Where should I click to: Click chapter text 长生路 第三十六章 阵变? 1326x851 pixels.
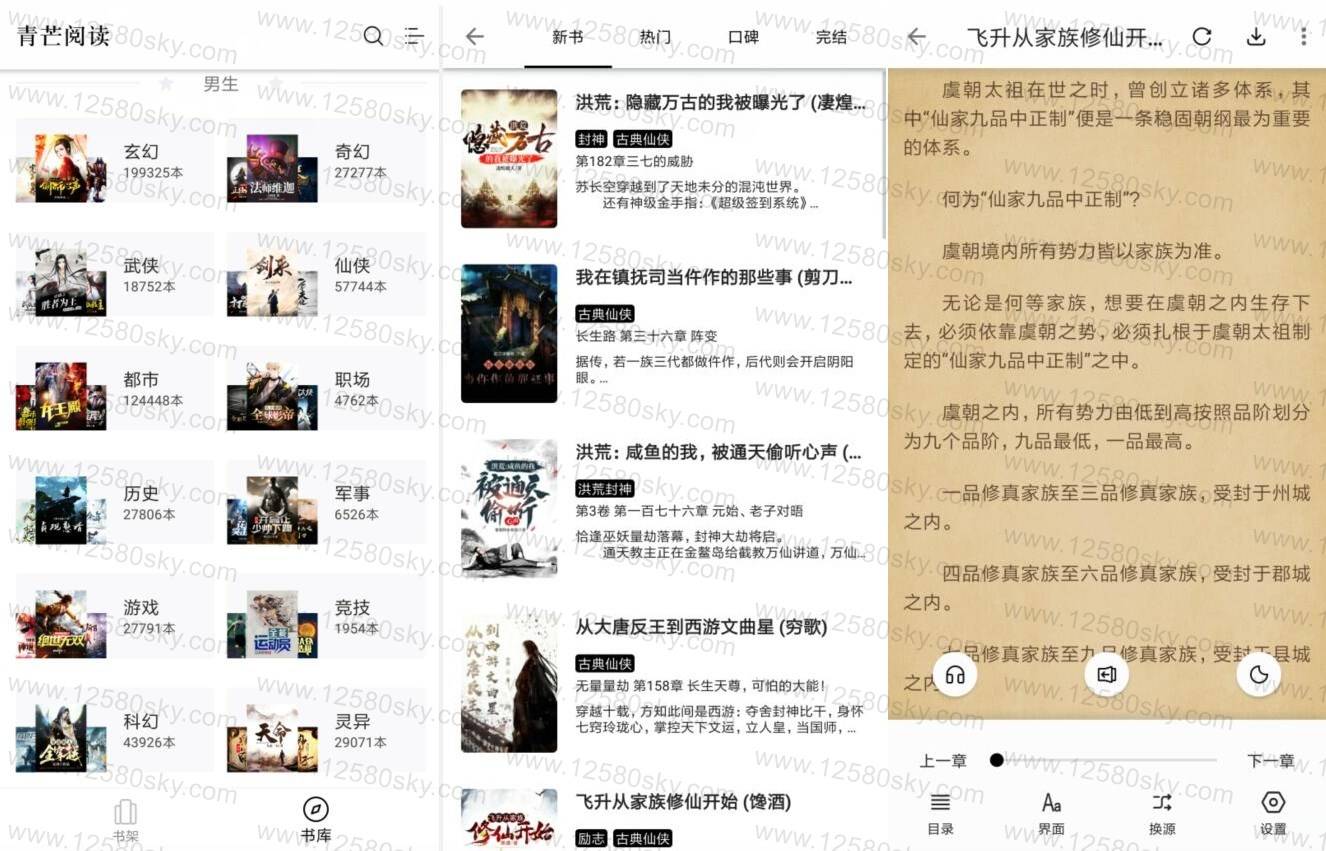click(x=646, y=336)
